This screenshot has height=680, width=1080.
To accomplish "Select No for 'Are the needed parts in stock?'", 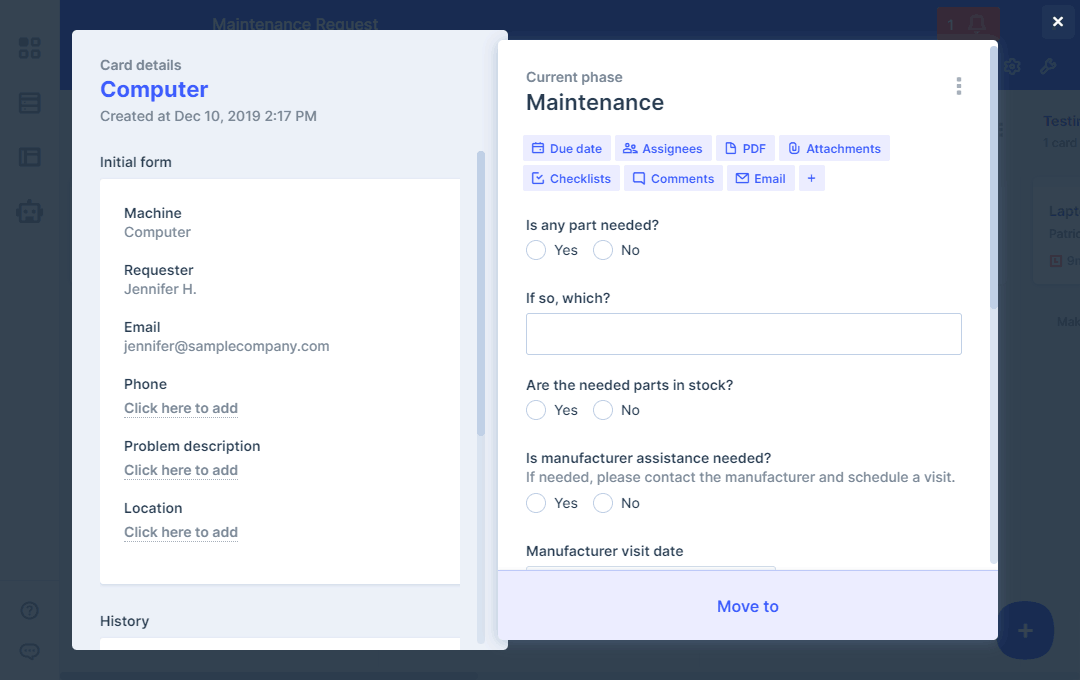I will (603, 410).
